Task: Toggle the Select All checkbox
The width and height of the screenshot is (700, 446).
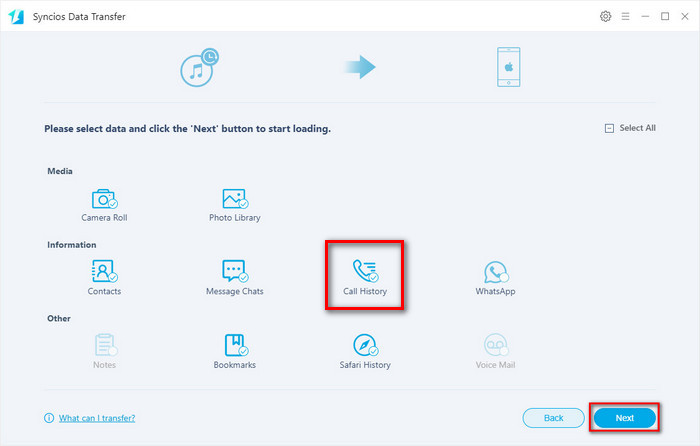Action: [609, 129]
